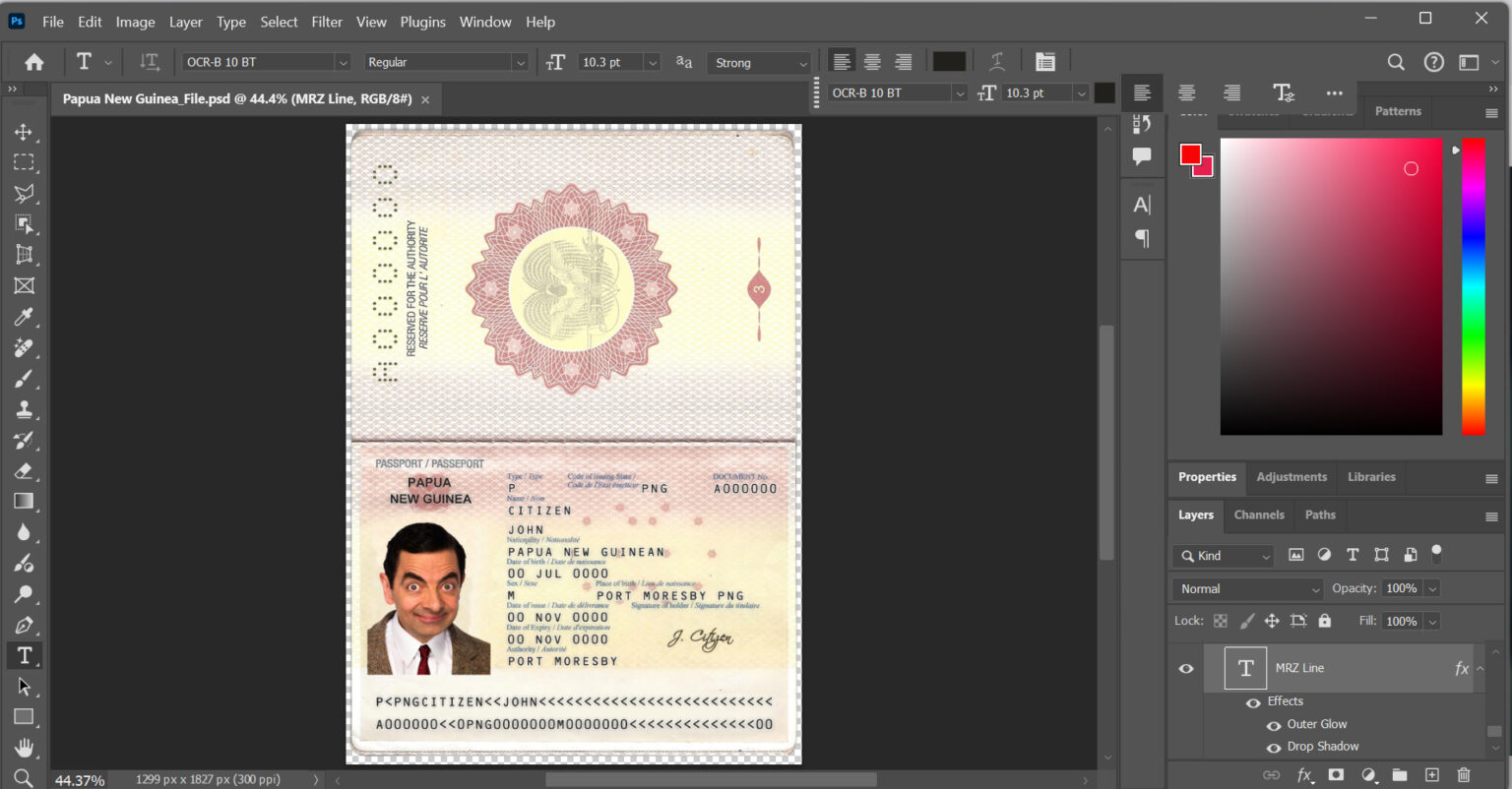
Task: Select the Crop tool
Action: click(x=24, y=255)
